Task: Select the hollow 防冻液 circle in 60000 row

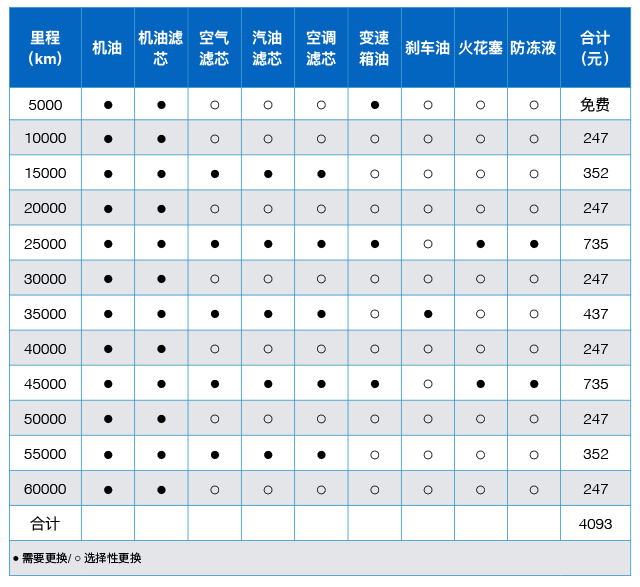Action: tap(534, 489)
